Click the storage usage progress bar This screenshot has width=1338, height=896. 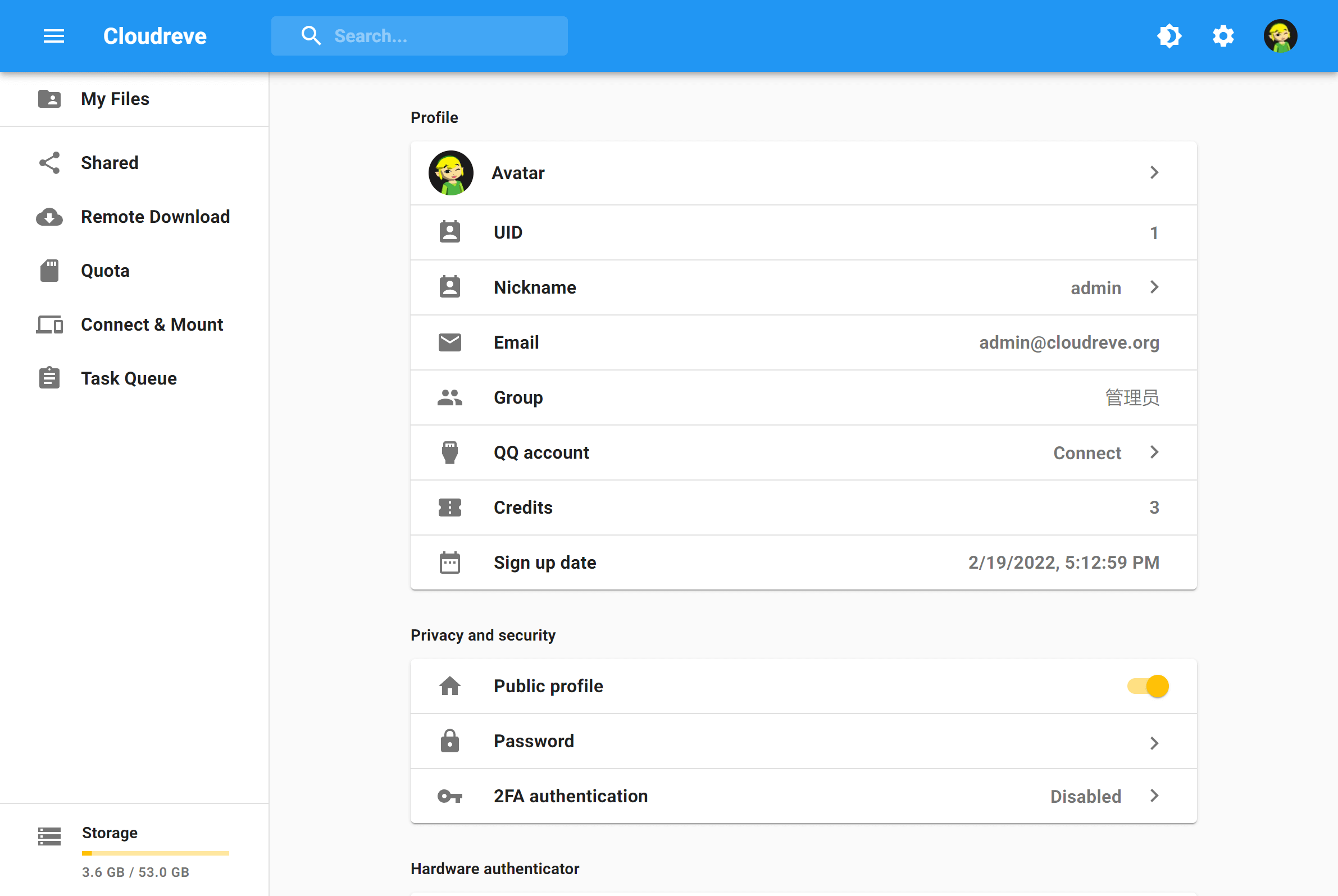(x=155, y=853)
